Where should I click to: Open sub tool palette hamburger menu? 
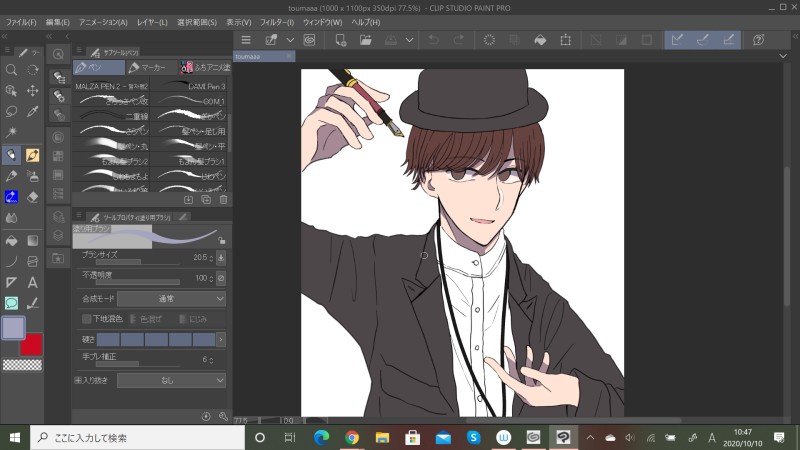[79, 51]
